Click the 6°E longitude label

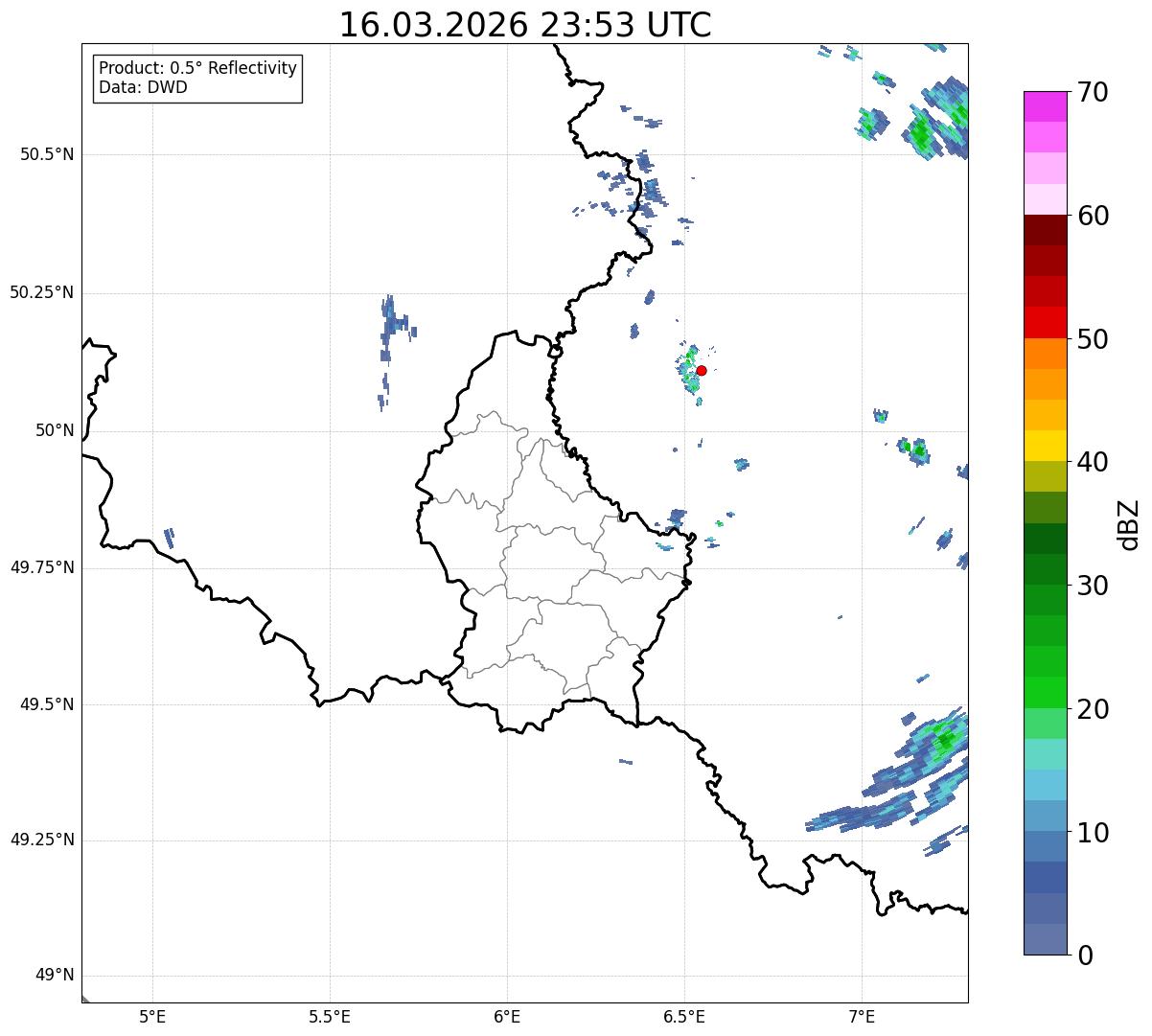click(x=507, y=1016)
